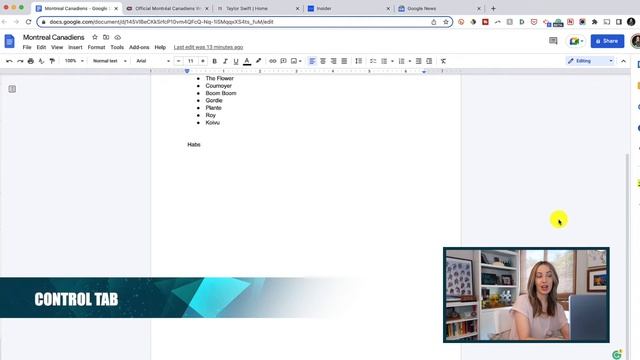
Task: Open the last edit history link
Action: pos(208,47)
